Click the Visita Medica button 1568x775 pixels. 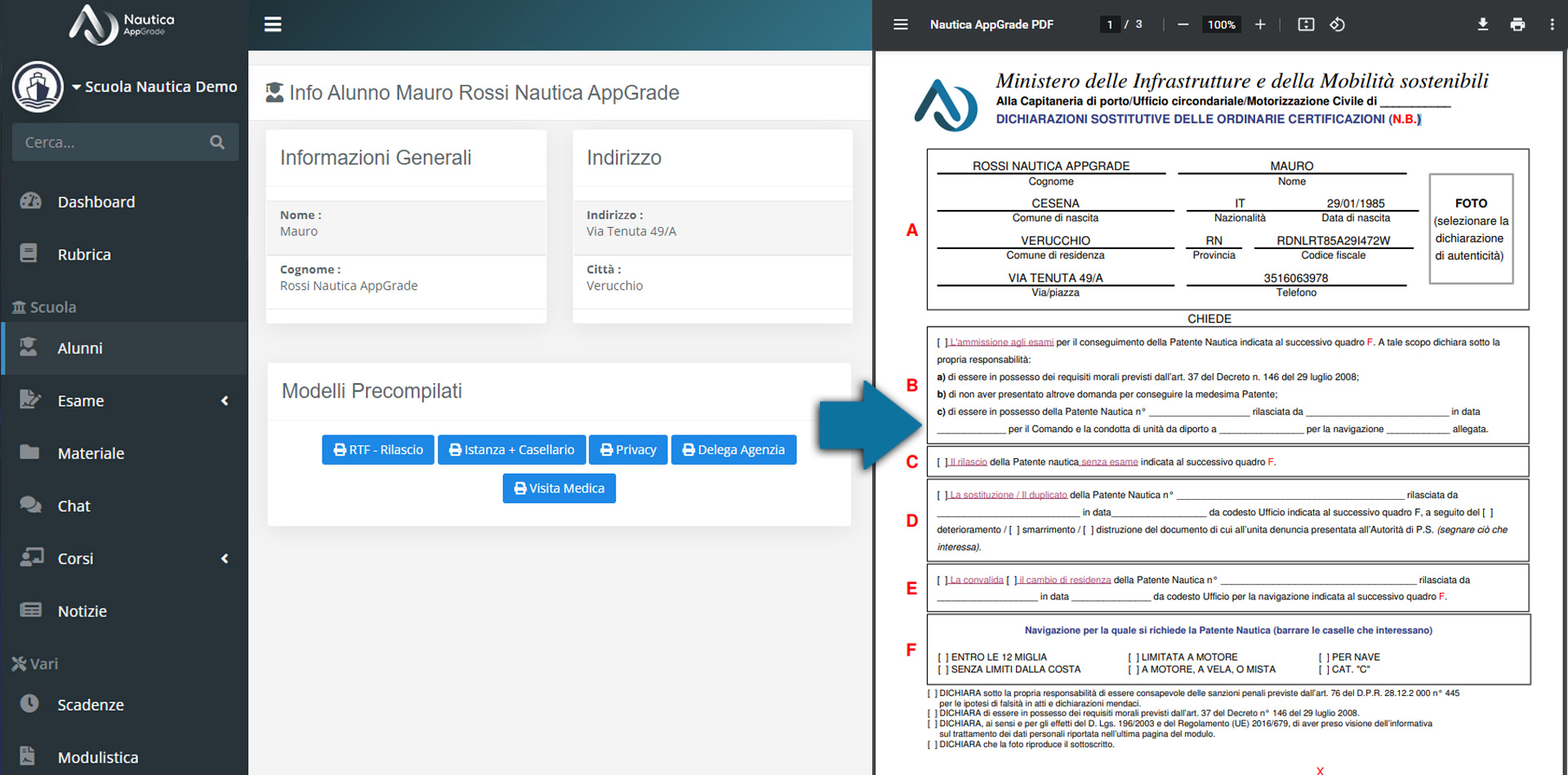(x=559, y=488)
